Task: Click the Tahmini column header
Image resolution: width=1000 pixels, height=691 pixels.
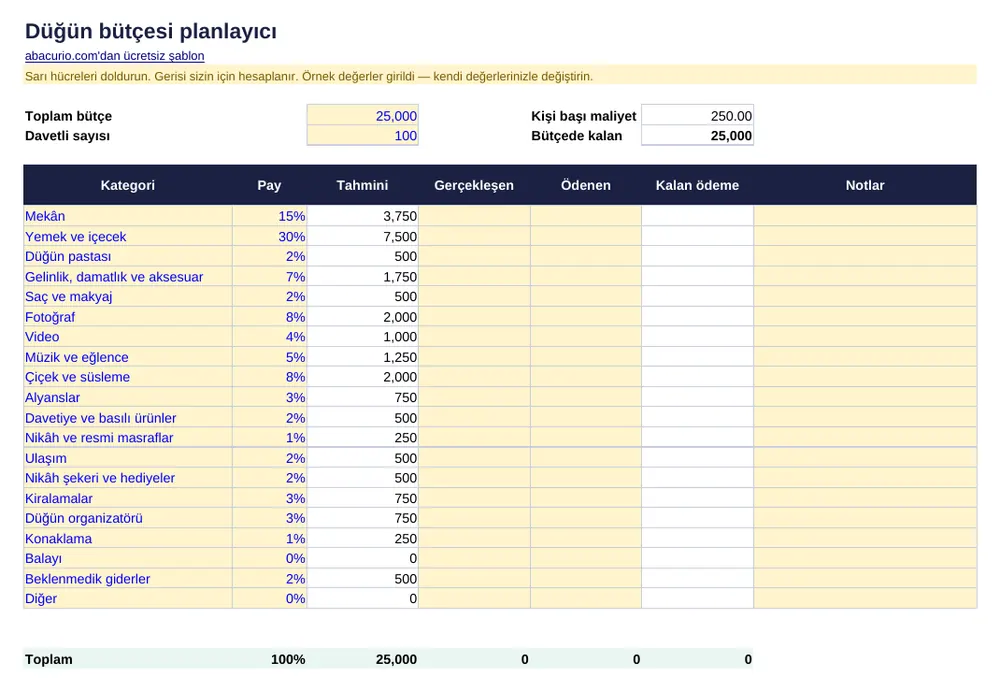Action: pyautogui.click(x=362, y=185)
